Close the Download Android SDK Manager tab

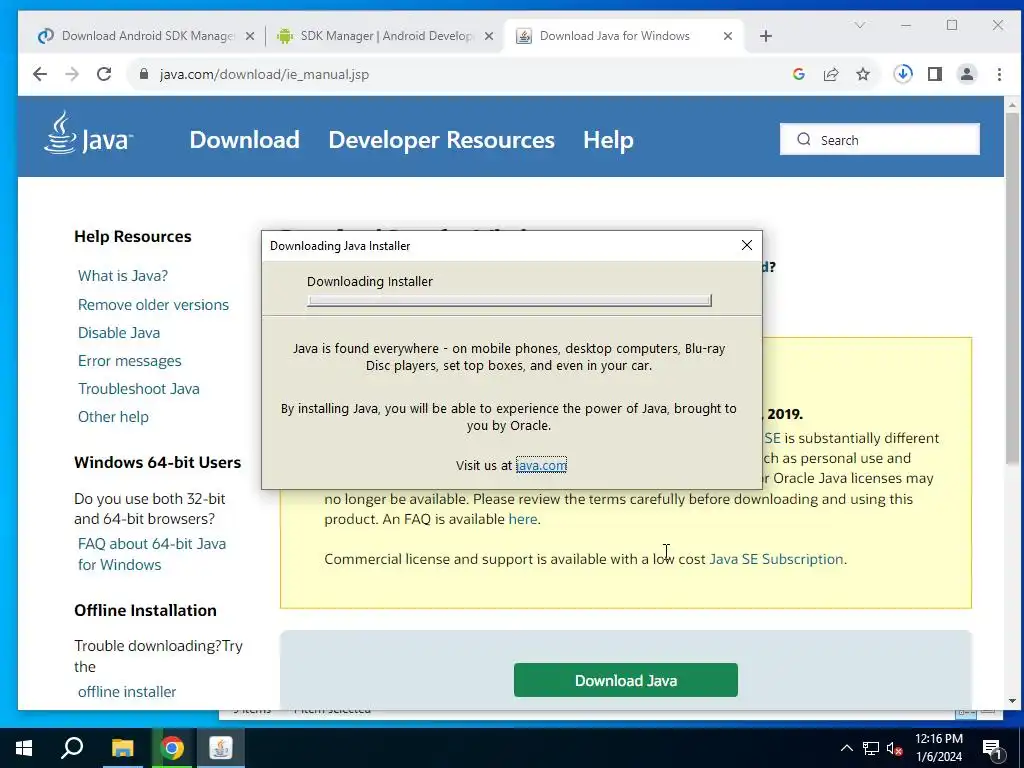249,37
